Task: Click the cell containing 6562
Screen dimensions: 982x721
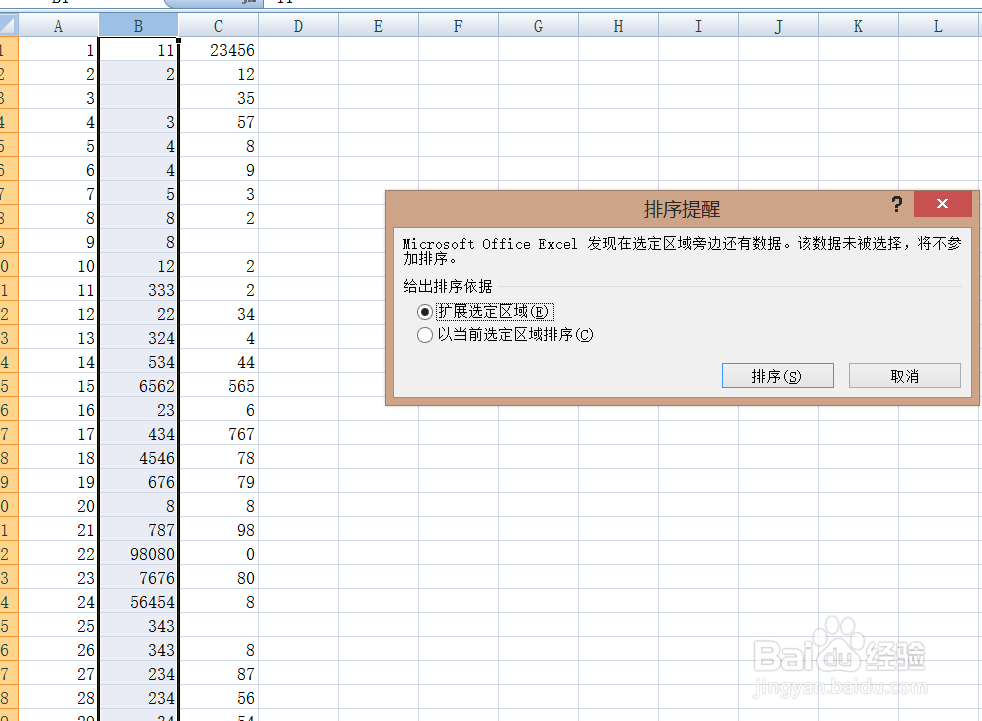Action: 138,386
